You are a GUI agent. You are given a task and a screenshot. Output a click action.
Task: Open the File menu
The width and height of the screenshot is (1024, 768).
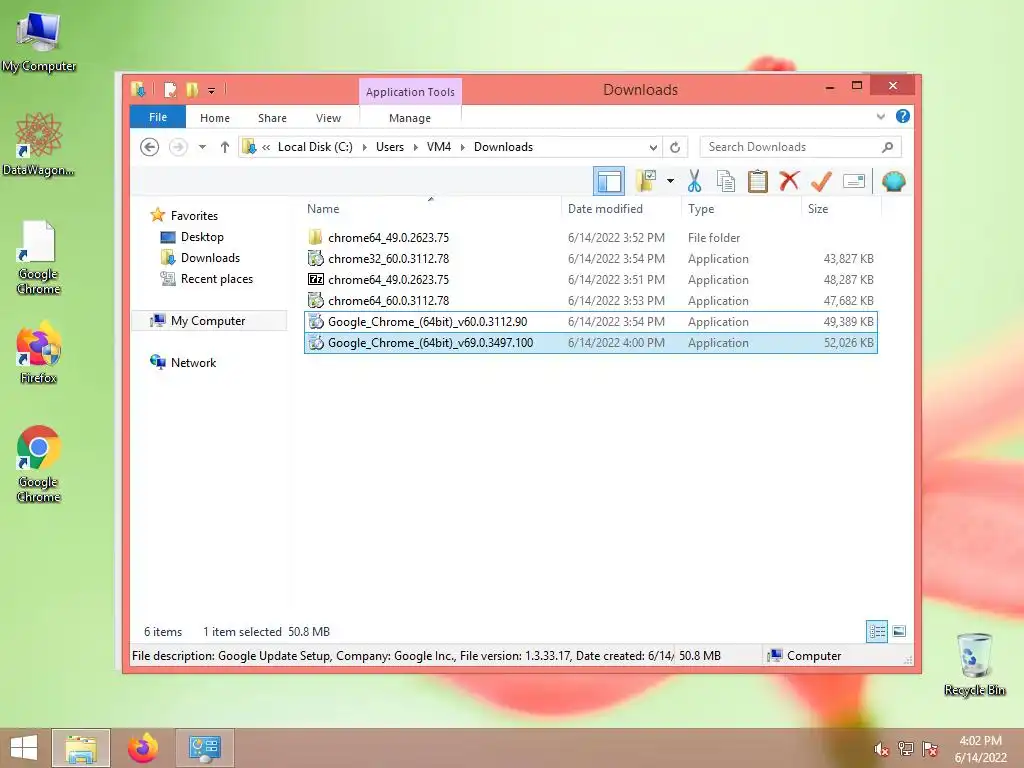pyautogui.click(x=158, y=117)
